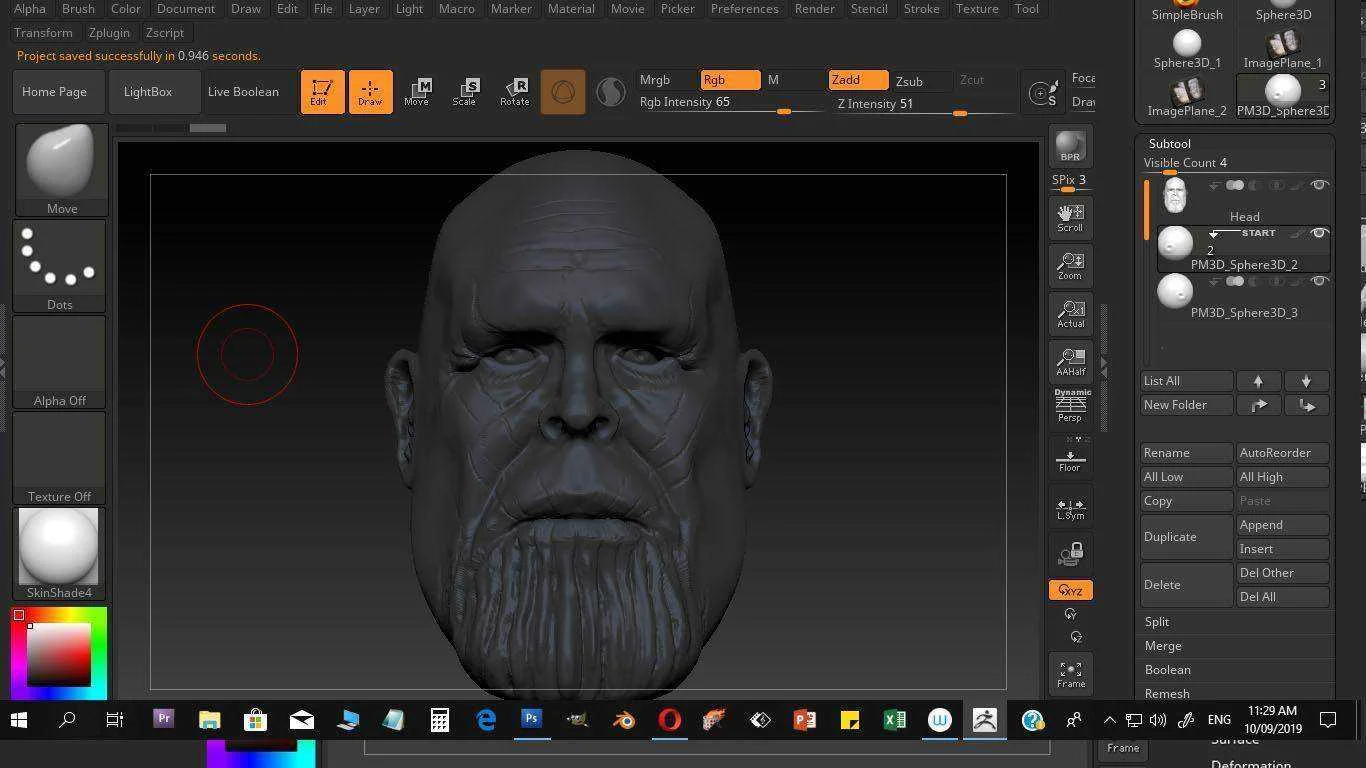This screenshot has height=768, width=1366.
Task: Pick a color in the color picker square
Action: pyautogui.click(x=59, y=654)
